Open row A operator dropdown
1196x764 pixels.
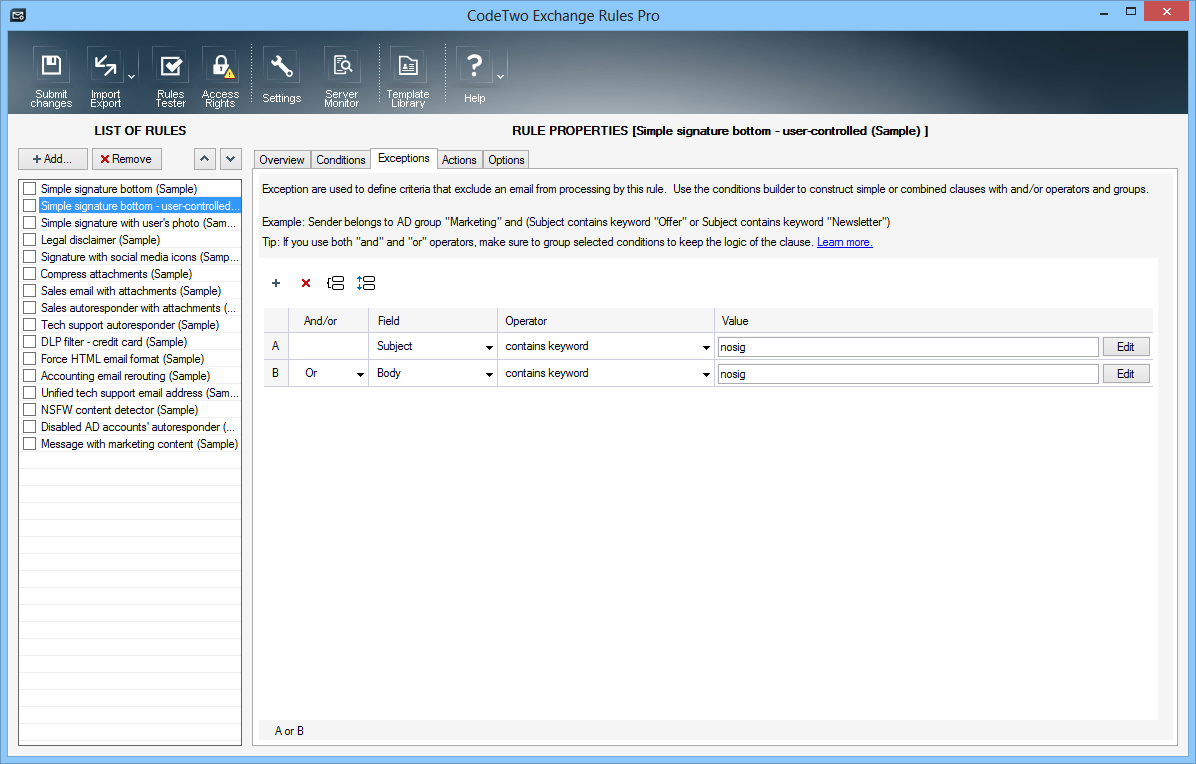pos(706,347)
